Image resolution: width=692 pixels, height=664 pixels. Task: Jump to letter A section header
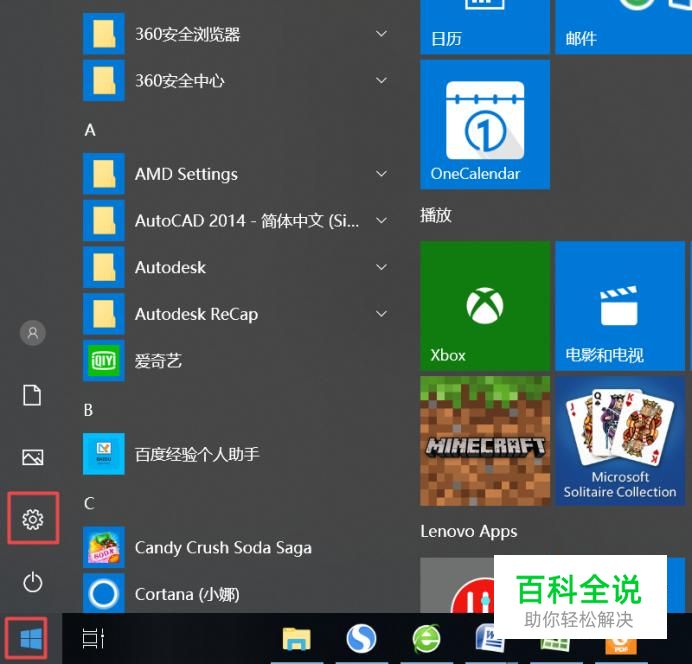[x=90, y=130]
